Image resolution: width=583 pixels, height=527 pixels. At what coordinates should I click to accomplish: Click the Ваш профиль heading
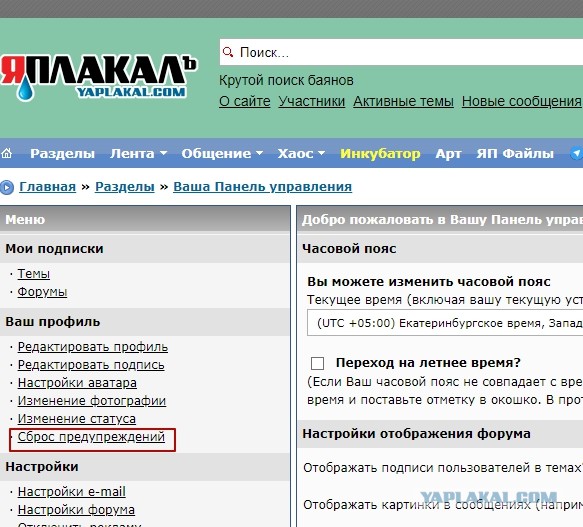(x=52, y=322)
